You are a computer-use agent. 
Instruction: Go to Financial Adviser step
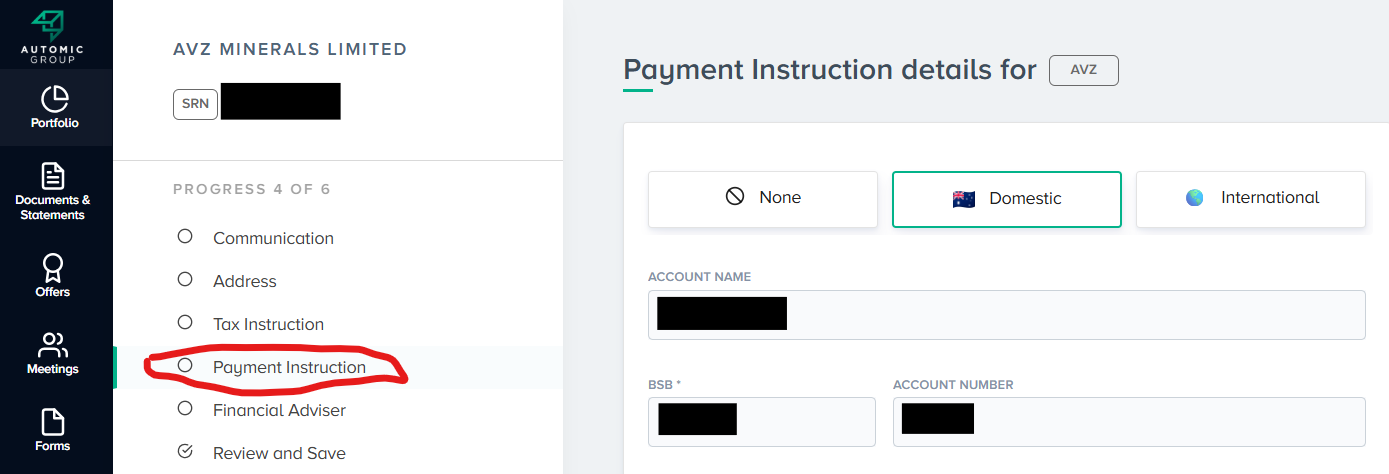click(279, 410)
